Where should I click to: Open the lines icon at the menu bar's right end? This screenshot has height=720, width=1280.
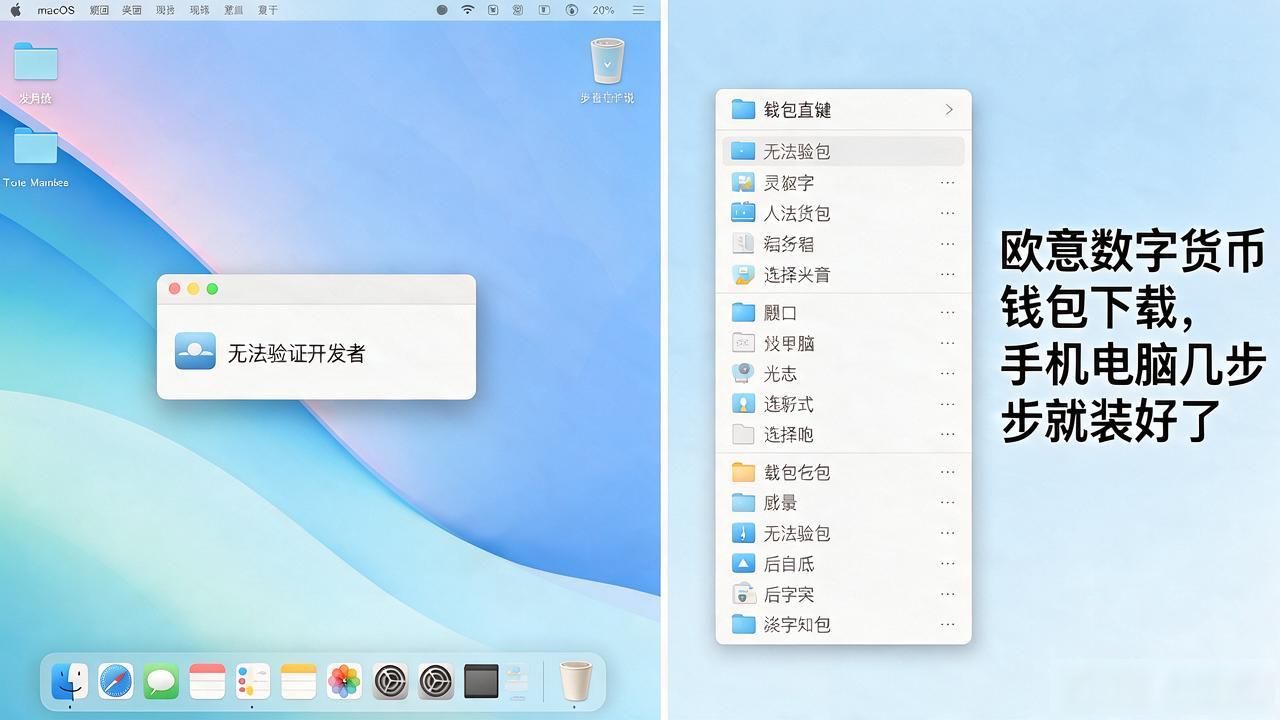pos(638,10)
